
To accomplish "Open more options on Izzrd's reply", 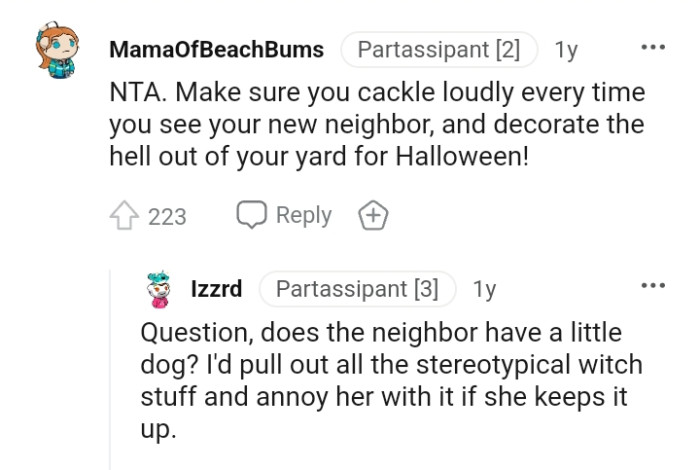I will pyautogui.click(x=653, y=287).
